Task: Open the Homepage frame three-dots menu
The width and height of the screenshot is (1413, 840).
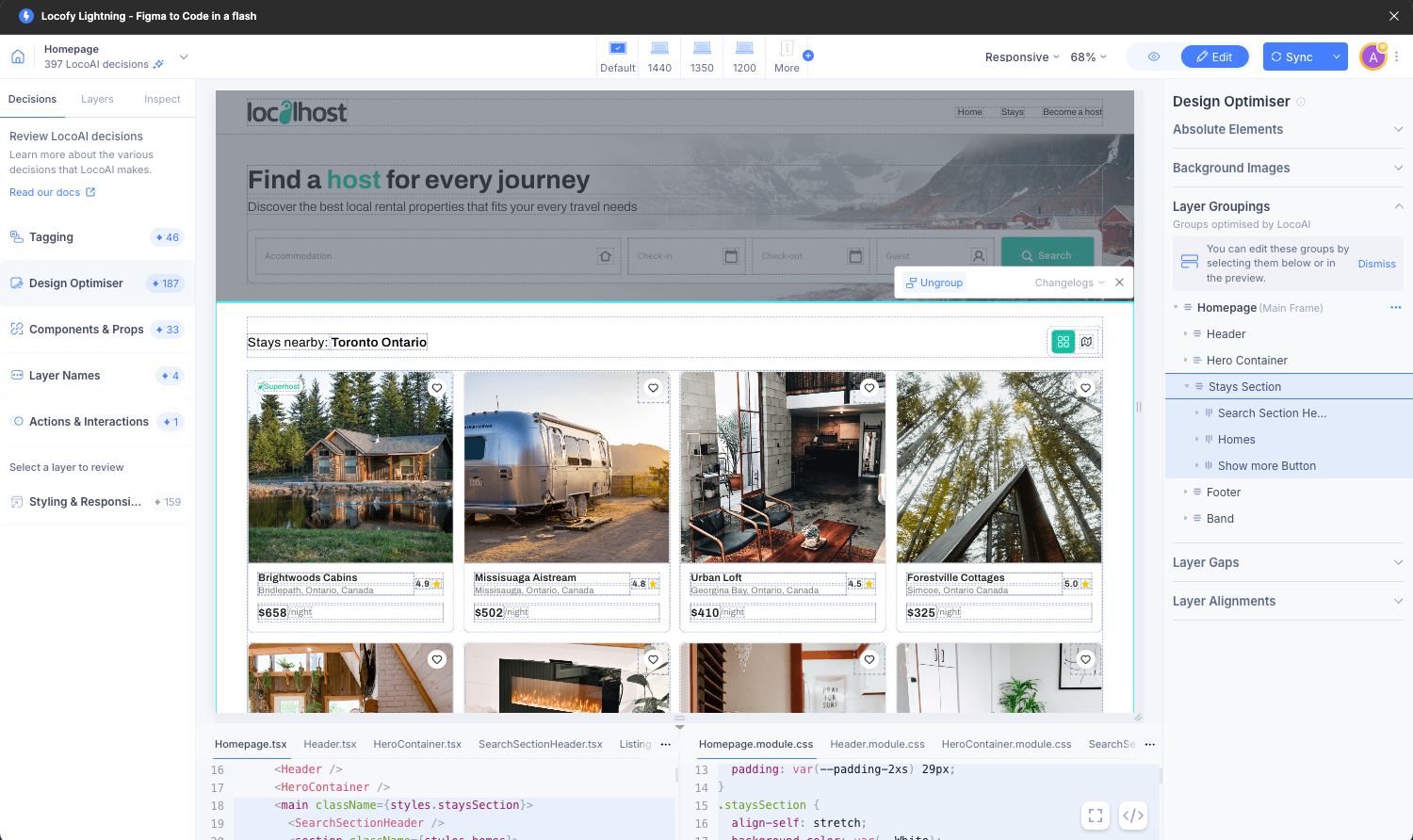Action: 1395,308
